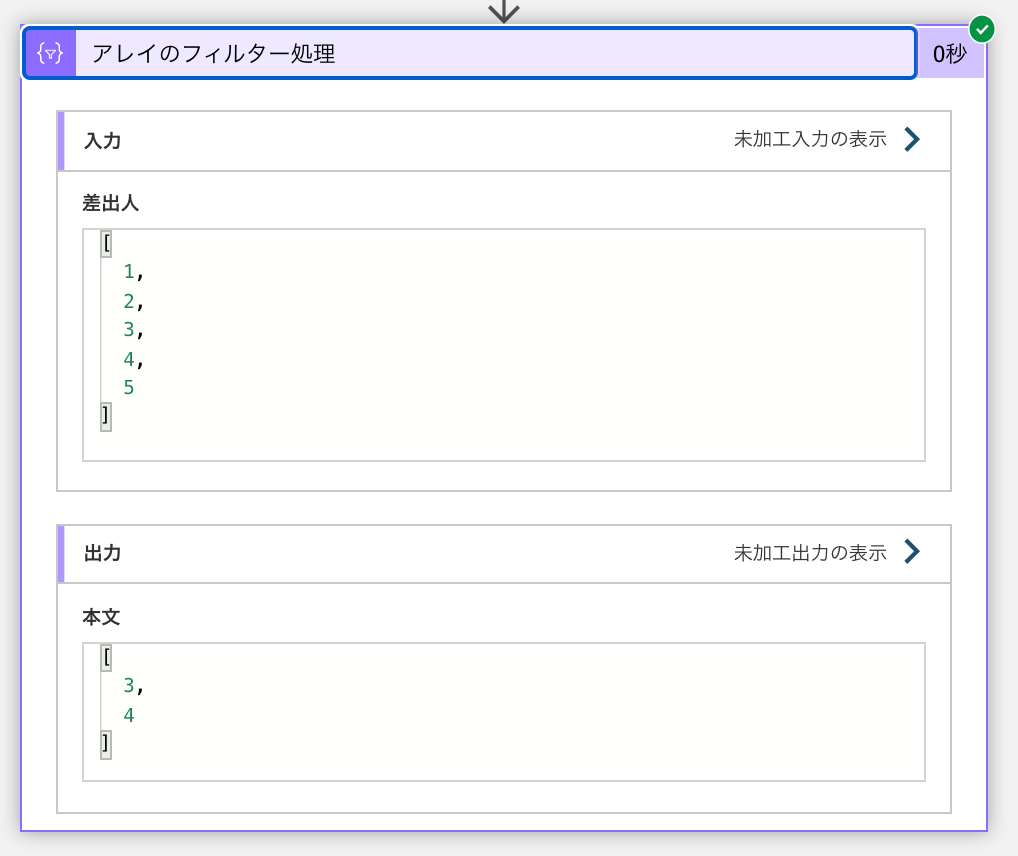
Task: Click the chevron next to 未加工出力の表示
Action: (x=912, y=551)
